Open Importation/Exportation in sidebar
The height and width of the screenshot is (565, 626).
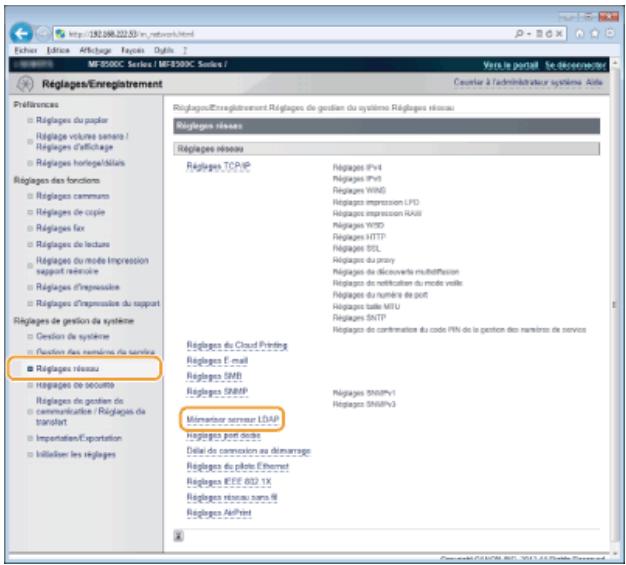click(x=79, y=438)
